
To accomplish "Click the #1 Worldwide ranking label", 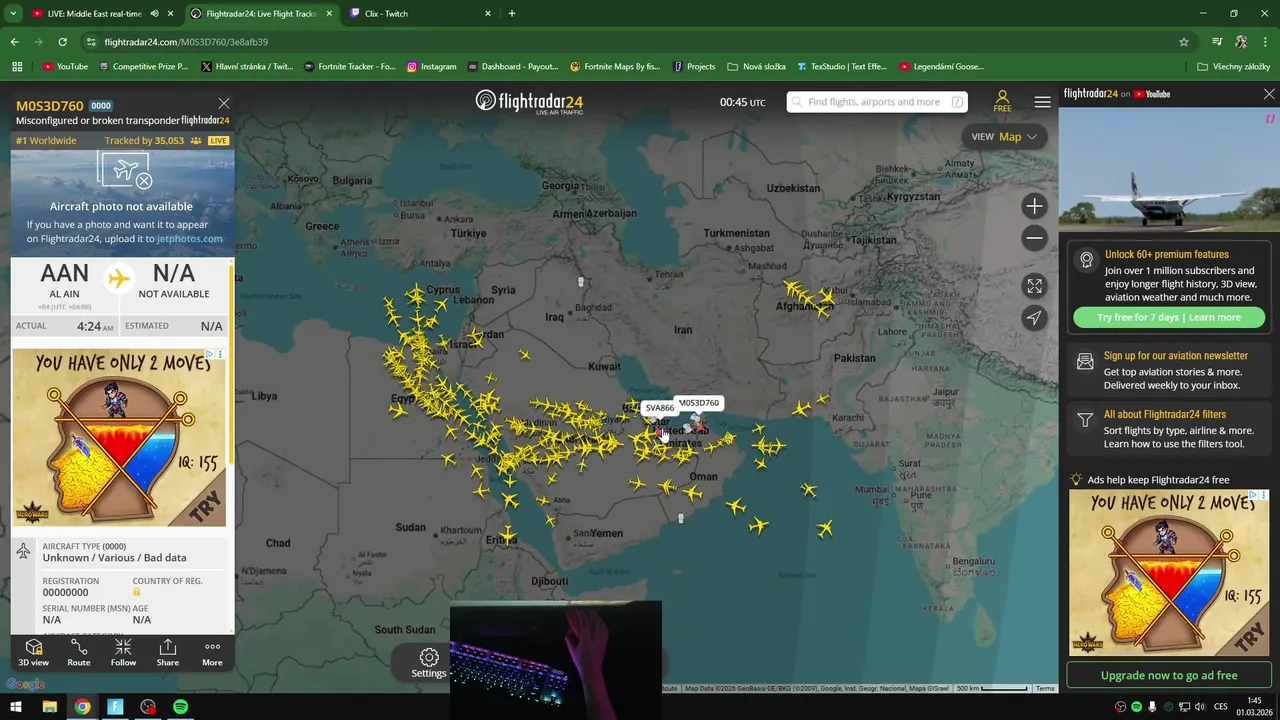I will 46,141.
